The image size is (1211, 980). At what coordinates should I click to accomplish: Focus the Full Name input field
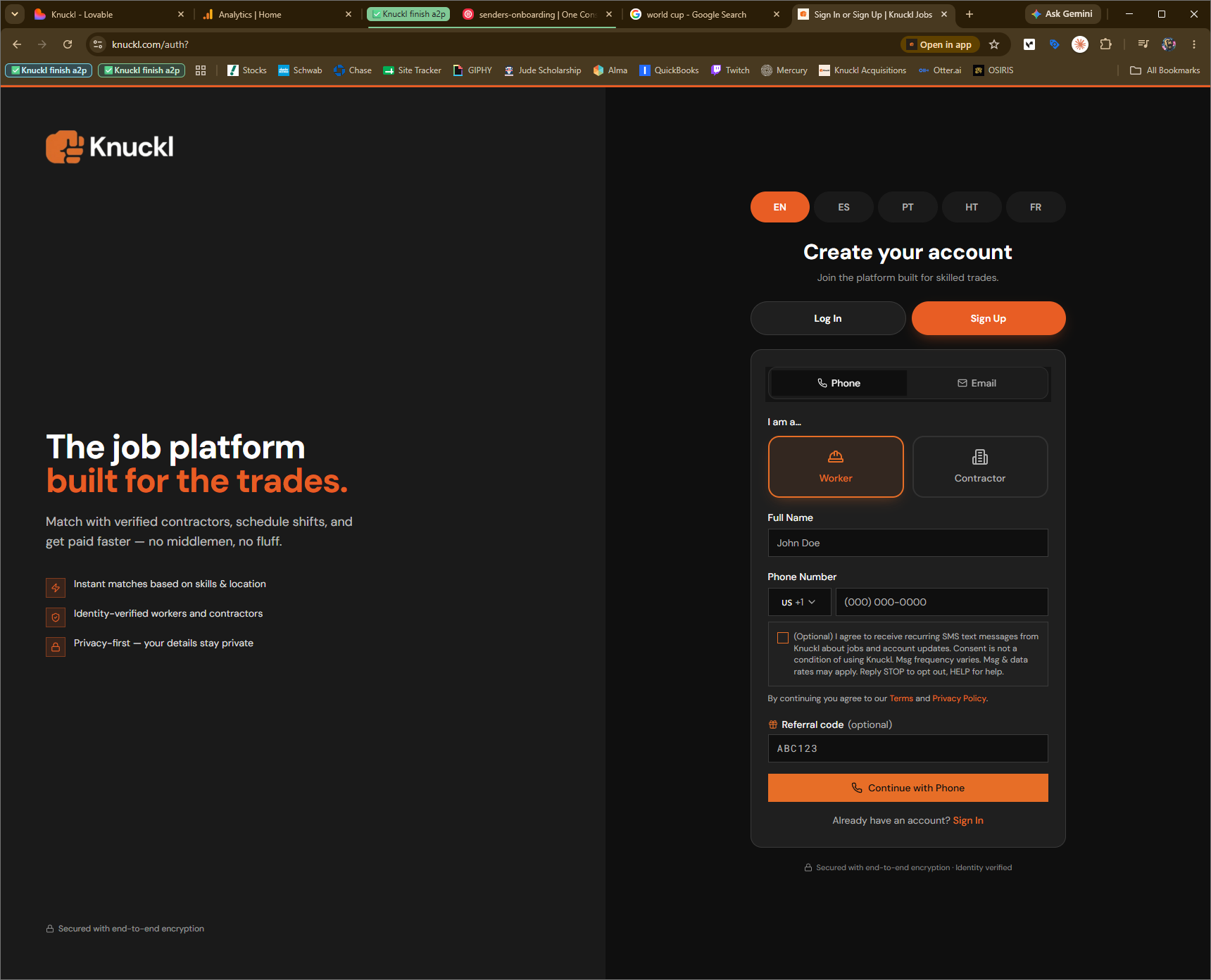tap(908, 543)
